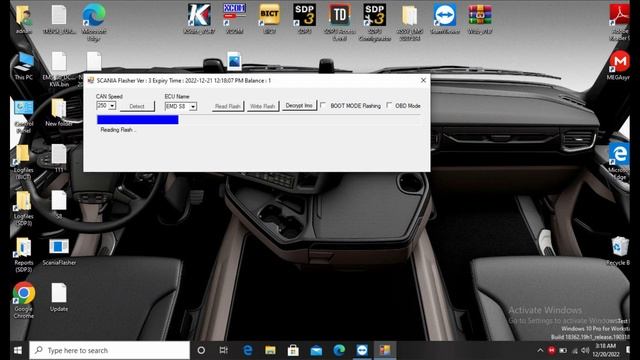This screenshot has height=360, width=640.
Task: Click the 'Reading Flash ..' status text
Action: (118, 130)
